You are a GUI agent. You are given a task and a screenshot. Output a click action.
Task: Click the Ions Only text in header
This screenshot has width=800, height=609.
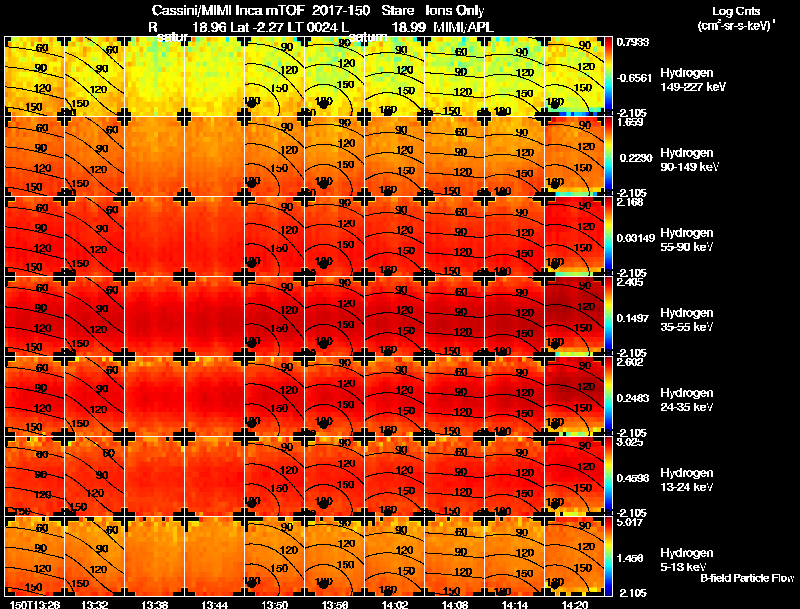point(455,11)
